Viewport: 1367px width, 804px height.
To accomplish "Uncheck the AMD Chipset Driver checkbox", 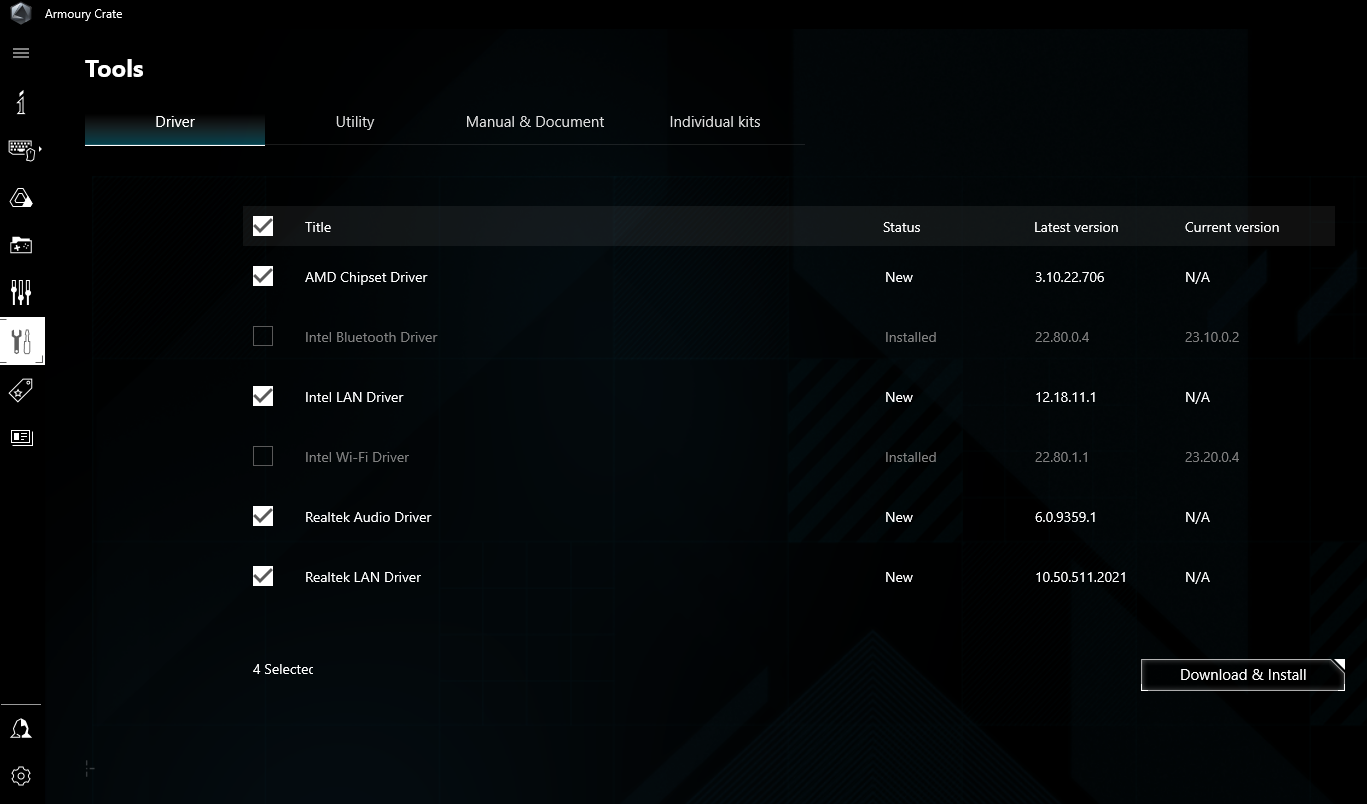I will [x=262, y=276].
